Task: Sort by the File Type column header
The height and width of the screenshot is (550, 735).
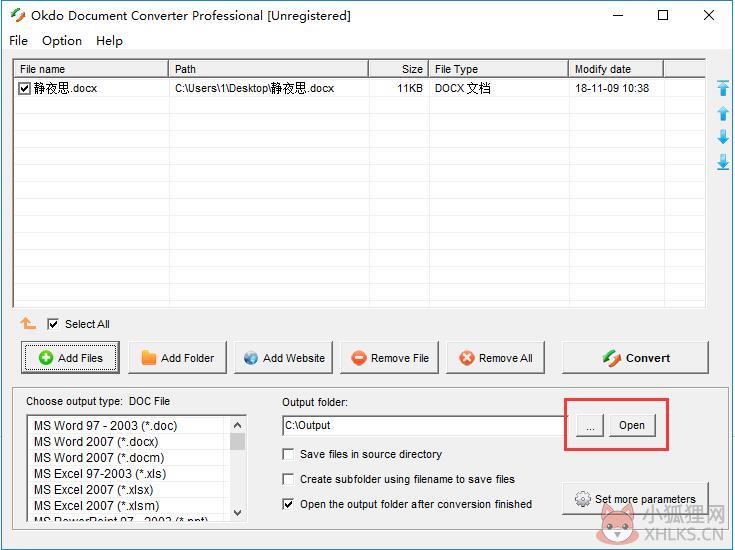Action: pyautogui.click(x=498, y=69)
